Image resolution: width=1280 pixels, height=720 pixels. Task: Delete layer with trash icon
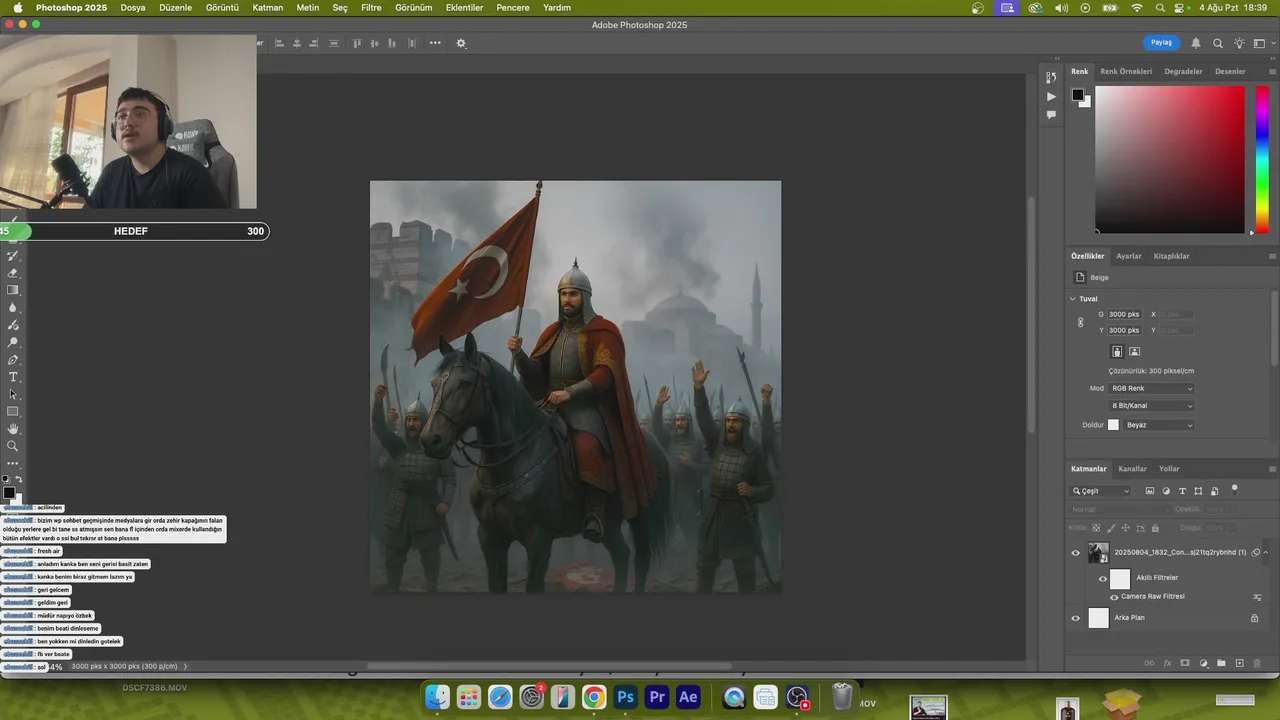(1257, 663)
